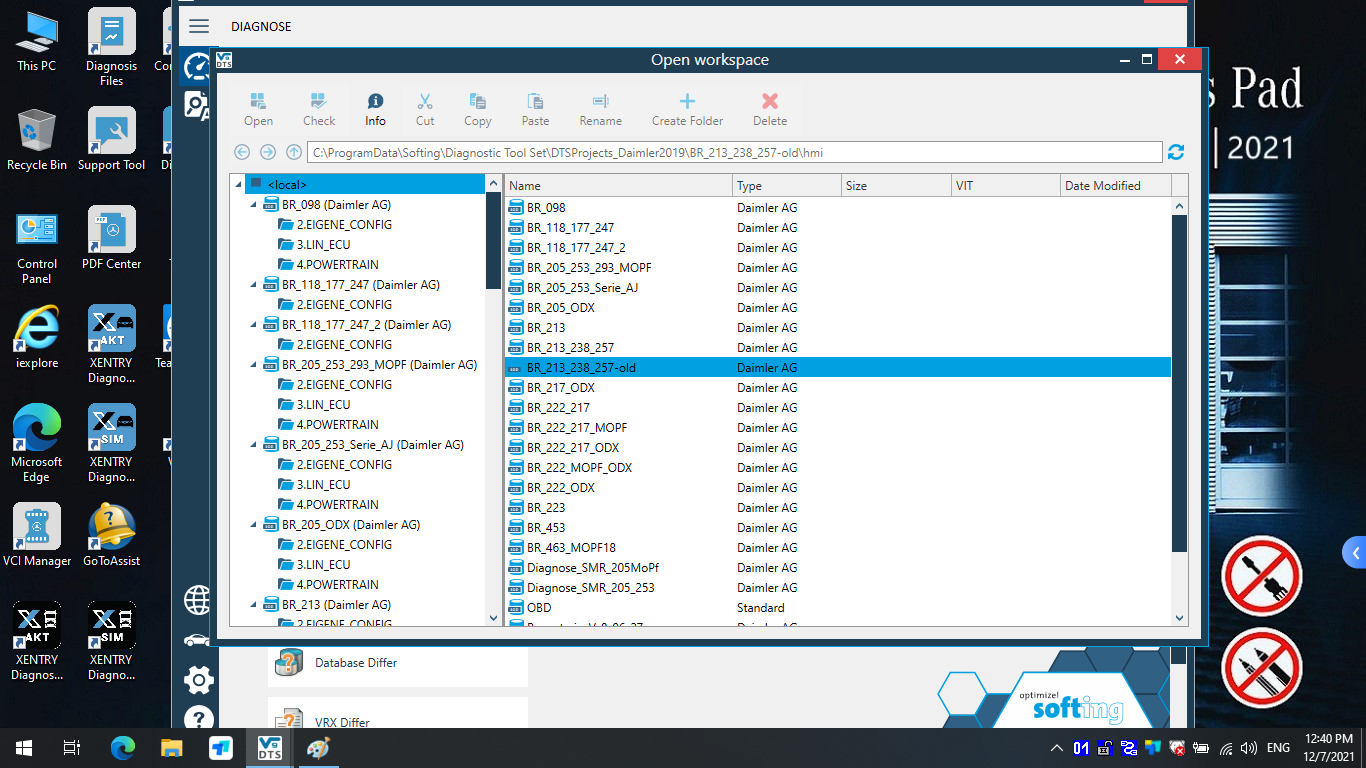Select 2.EIGENE_CONFIG under BR_205_ODX

[335, 545]
